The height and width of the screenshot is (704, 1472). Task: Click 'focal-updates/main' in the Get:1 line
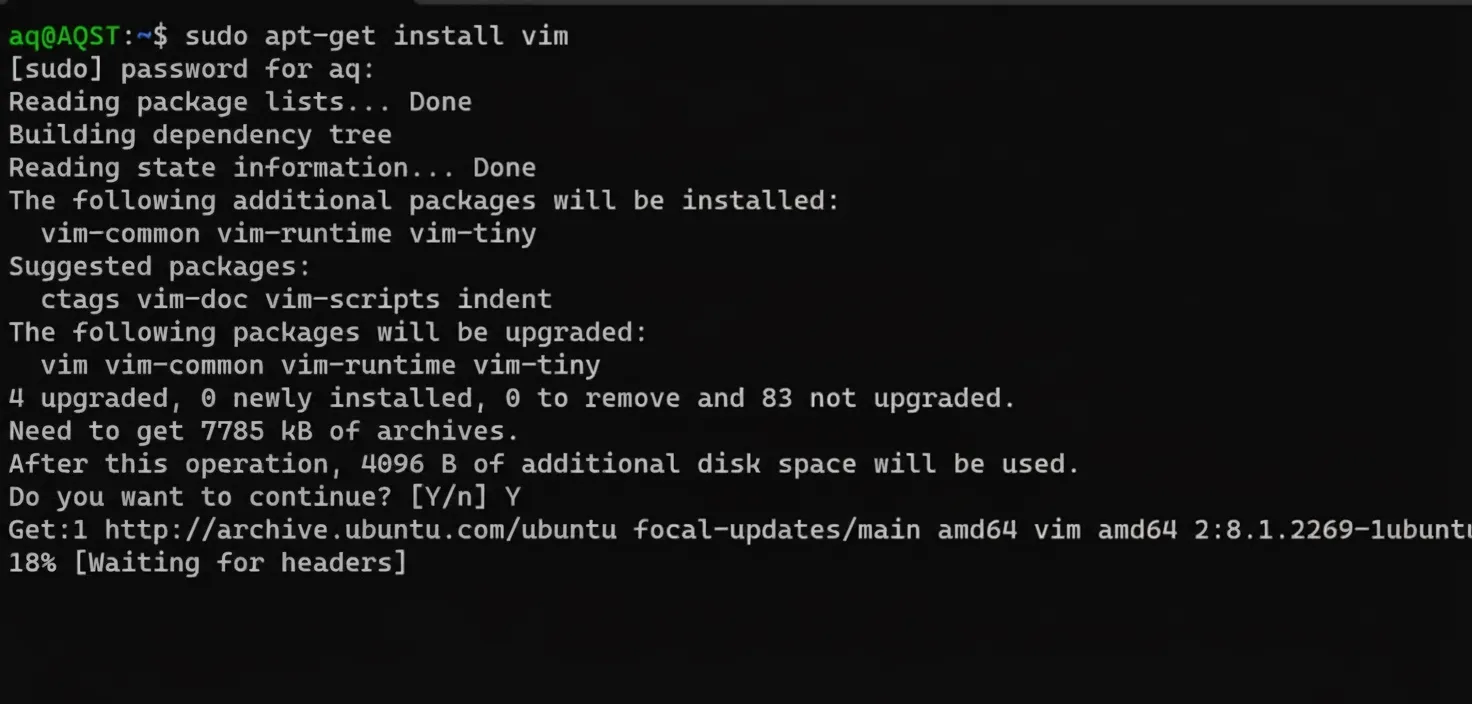tap(777, 529)
